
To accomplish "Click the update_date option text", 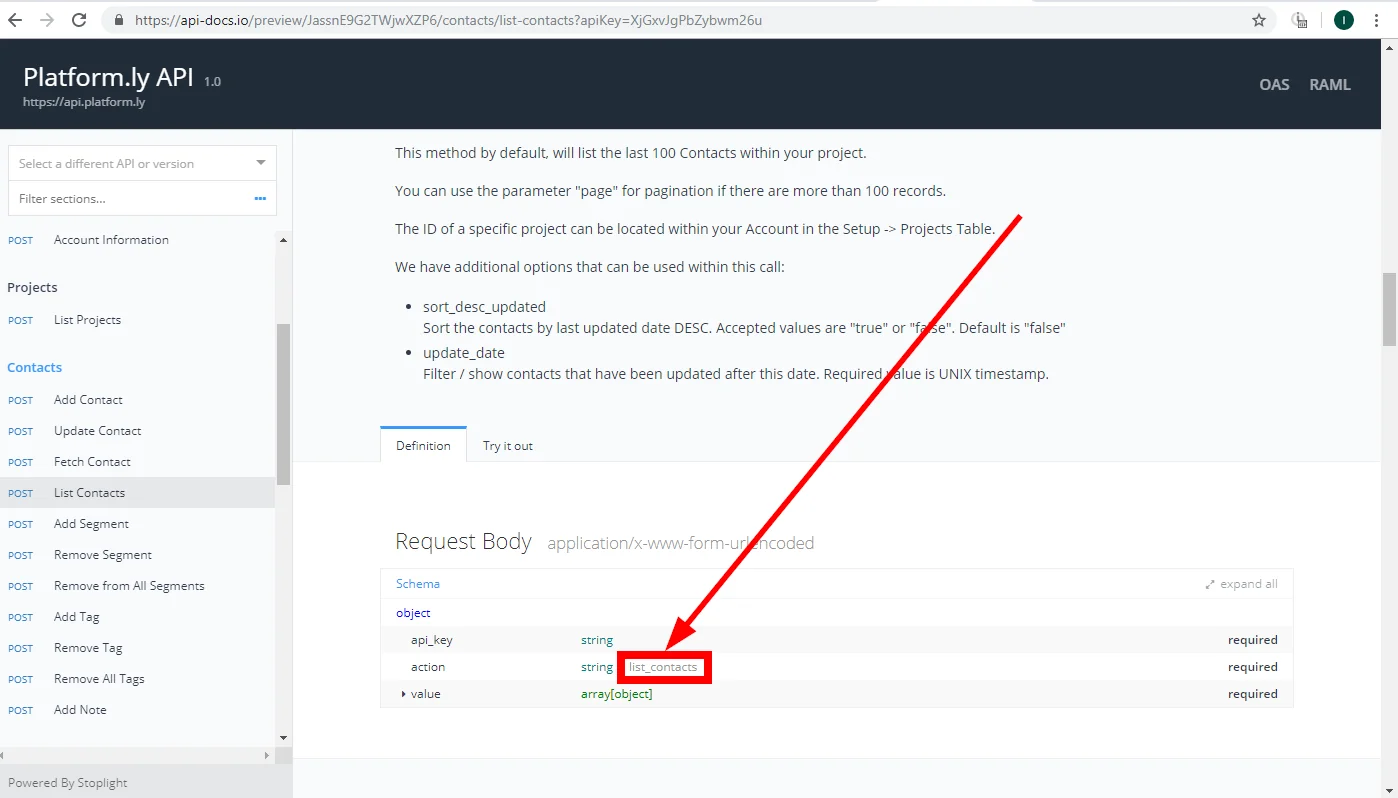I will pos(464,353).
